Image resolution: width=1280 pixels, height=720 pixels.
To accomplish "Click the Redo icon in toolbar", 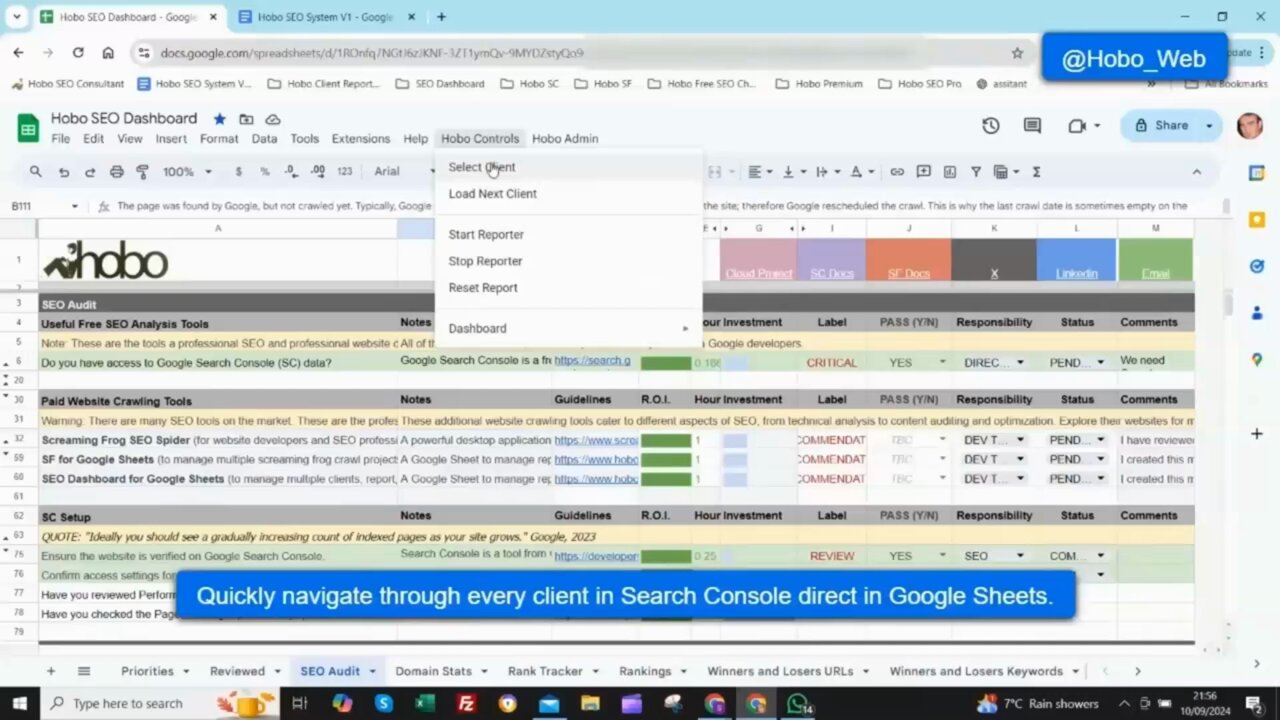I will (89, 172).
